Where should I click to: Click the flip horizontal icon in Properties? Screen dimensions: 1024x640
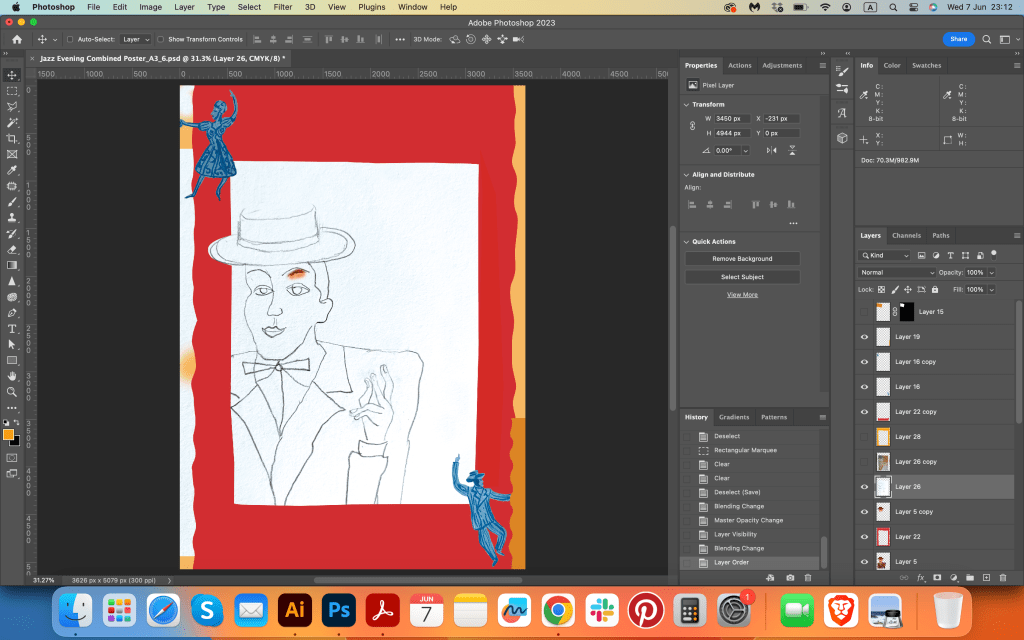click(771, 150)
